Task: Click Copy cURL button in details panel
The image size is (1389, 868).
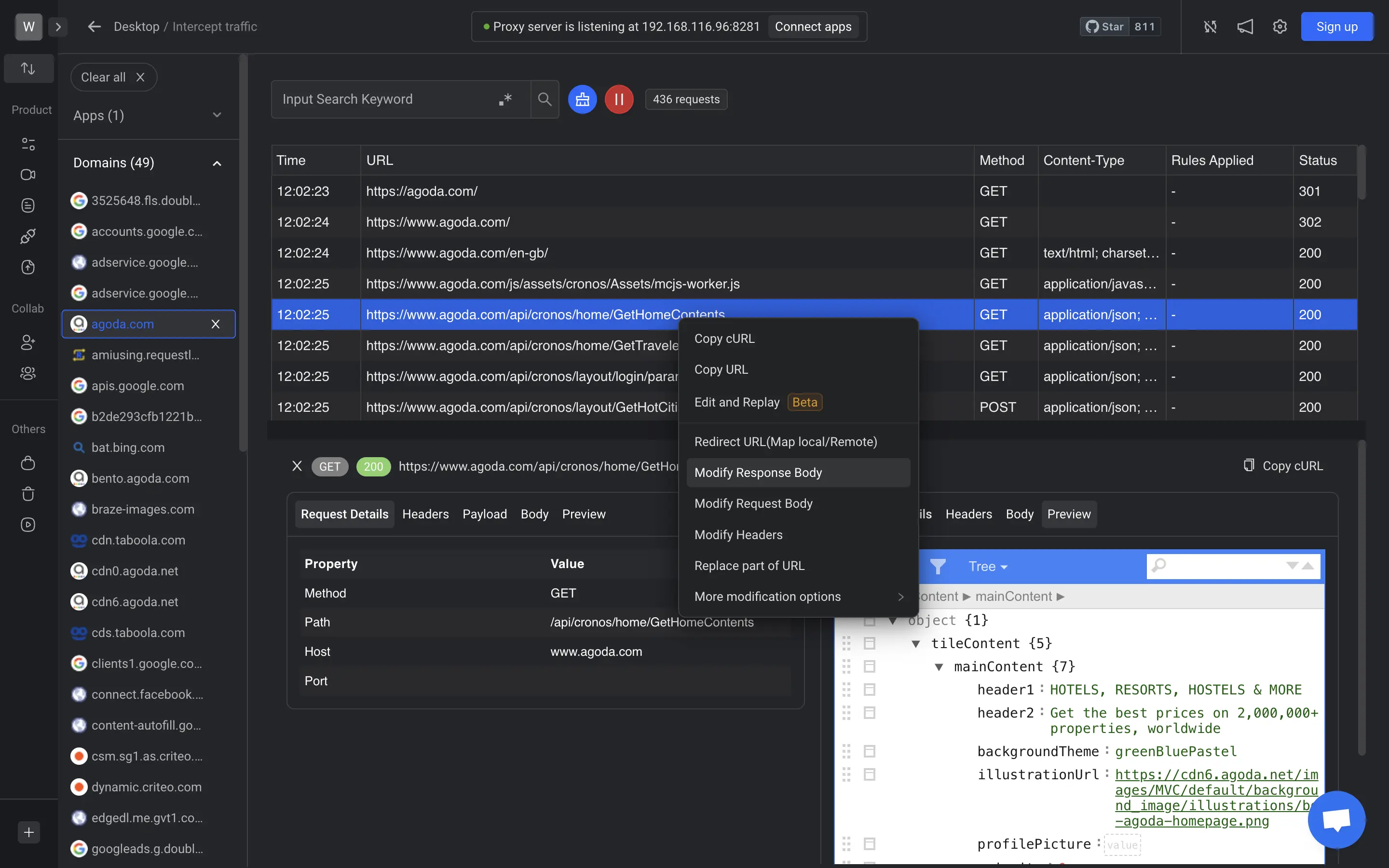Action: coord(1283,465)
